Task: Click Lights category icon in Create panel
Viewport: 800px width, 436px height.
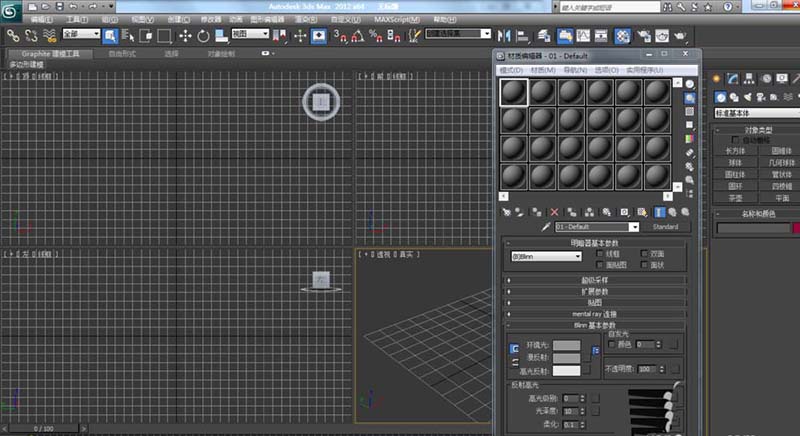Action: coord(747,97)
